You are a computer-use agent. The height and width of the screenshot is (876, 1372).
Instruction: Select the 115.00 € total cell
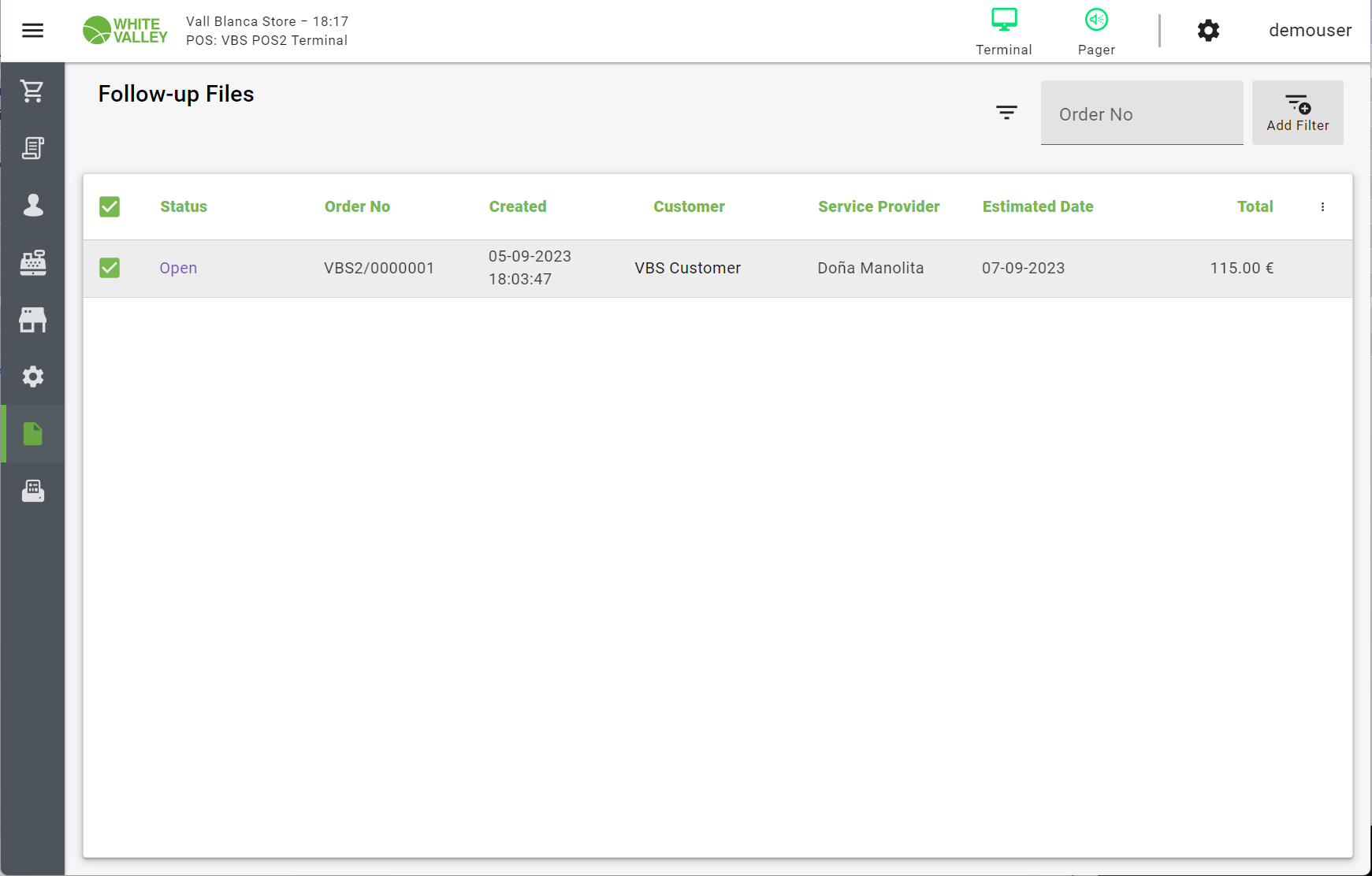(1241, 268)
